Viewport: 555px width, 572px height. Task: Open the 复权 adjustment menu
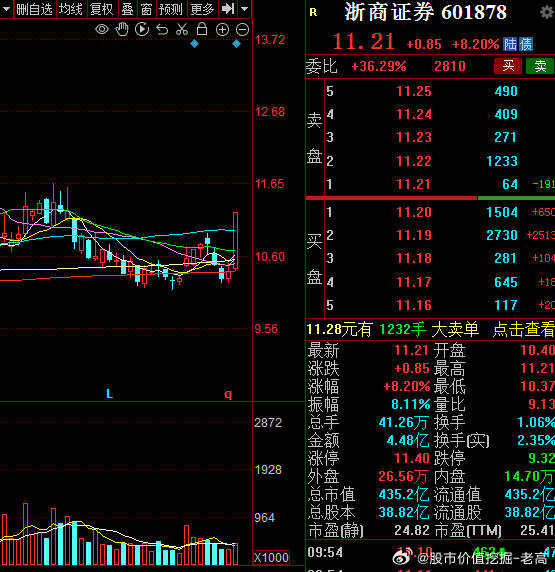point(102,9)
